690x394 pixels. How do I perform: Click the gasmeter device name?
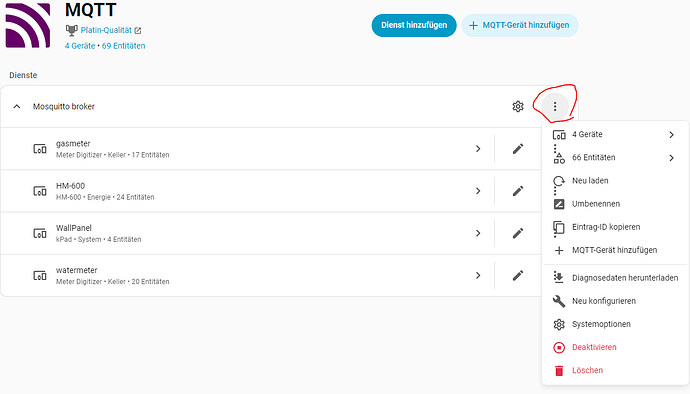point(73,144)
